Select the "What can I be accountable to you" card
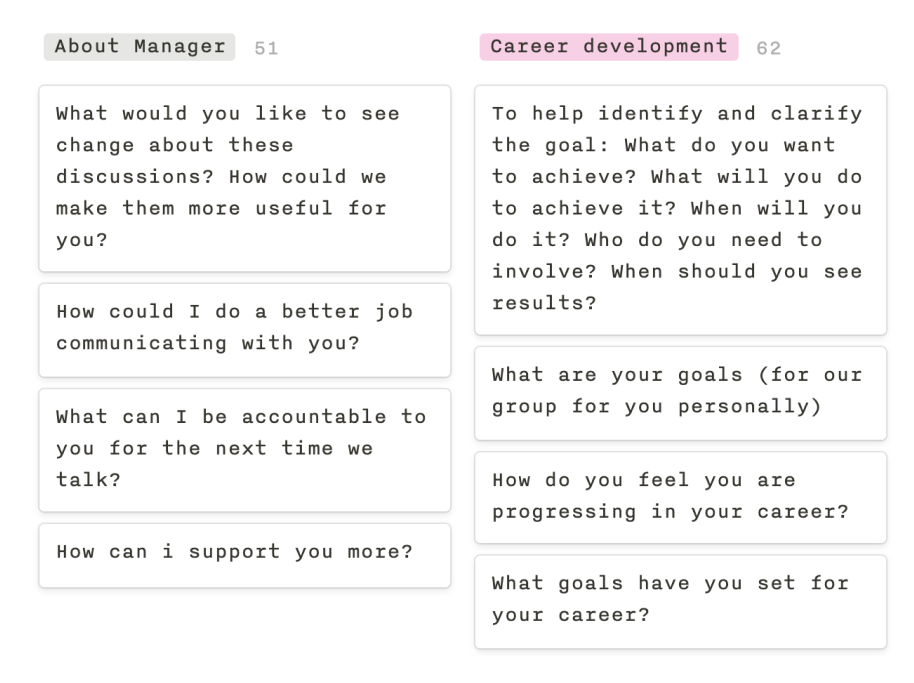 pyautogui.click(x=245, y=448)
